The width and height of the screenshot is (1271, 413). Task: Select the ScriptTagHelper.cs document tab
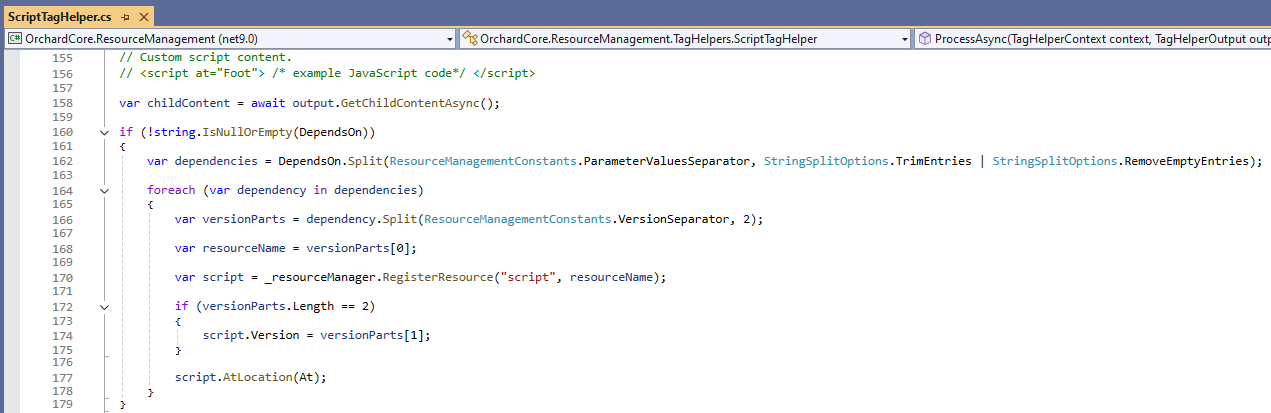pyautogui.click(x=60, y=17)
